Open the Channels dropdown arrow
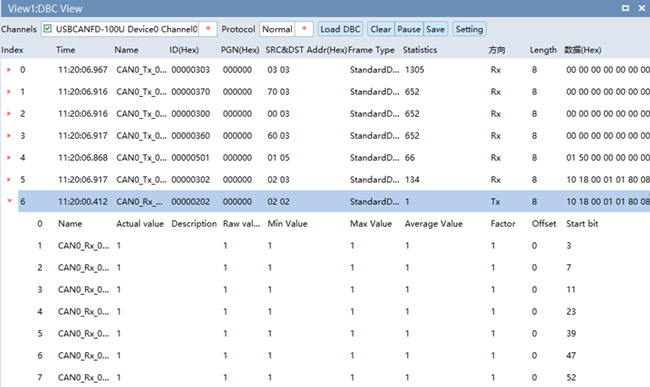The image size is (650, 387). point(208,29)
